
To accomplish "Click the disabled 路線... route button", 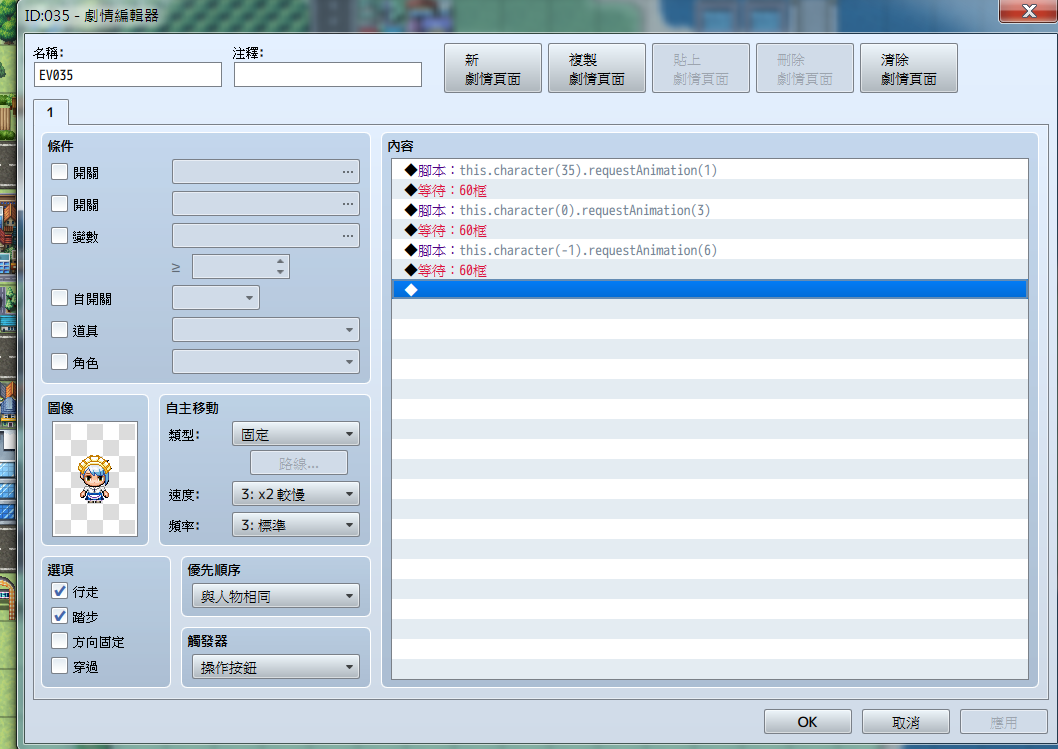I will [x=299, y=463].
